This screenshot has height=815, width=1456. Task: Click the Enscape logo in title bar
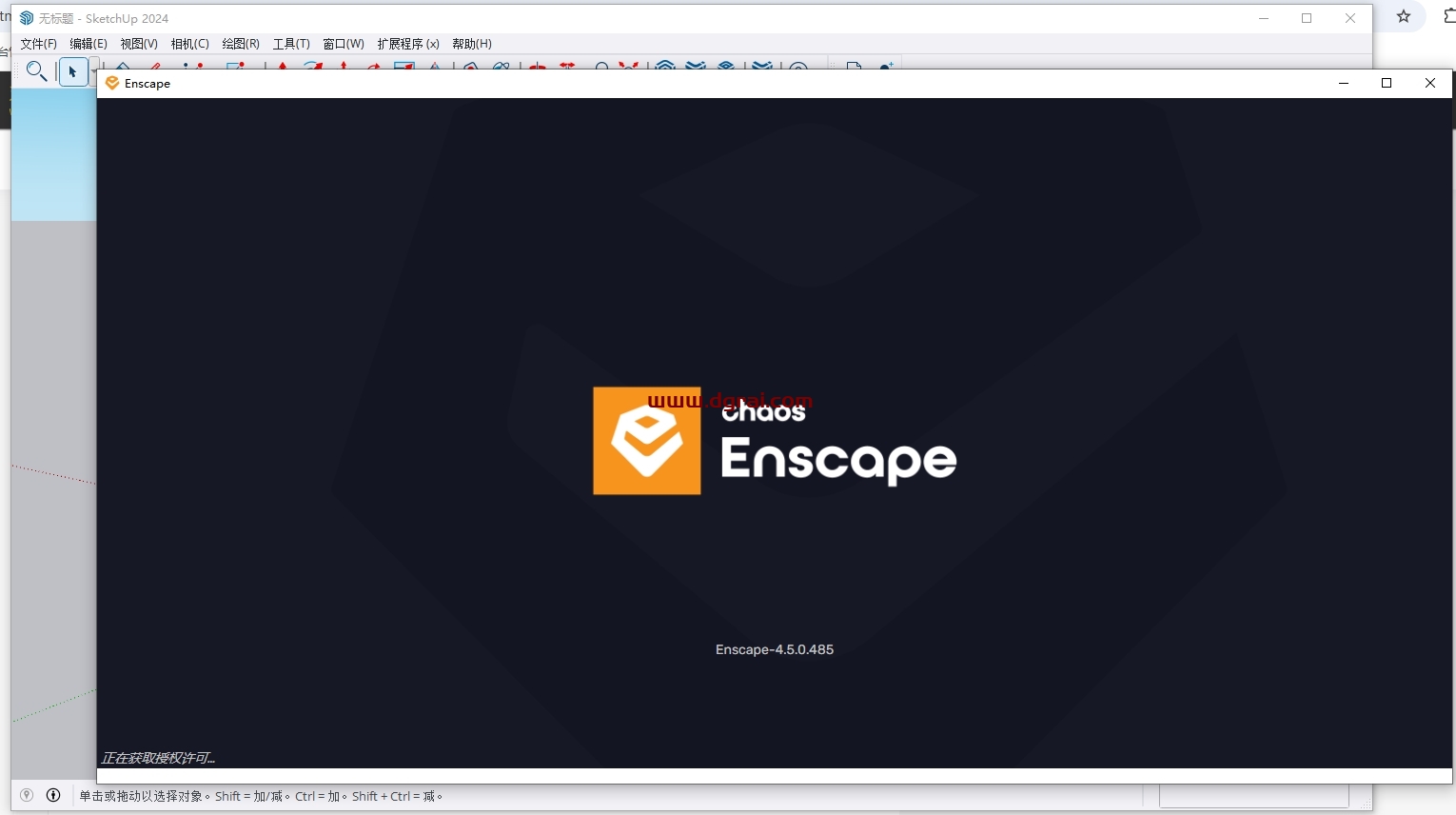[112, 83]
